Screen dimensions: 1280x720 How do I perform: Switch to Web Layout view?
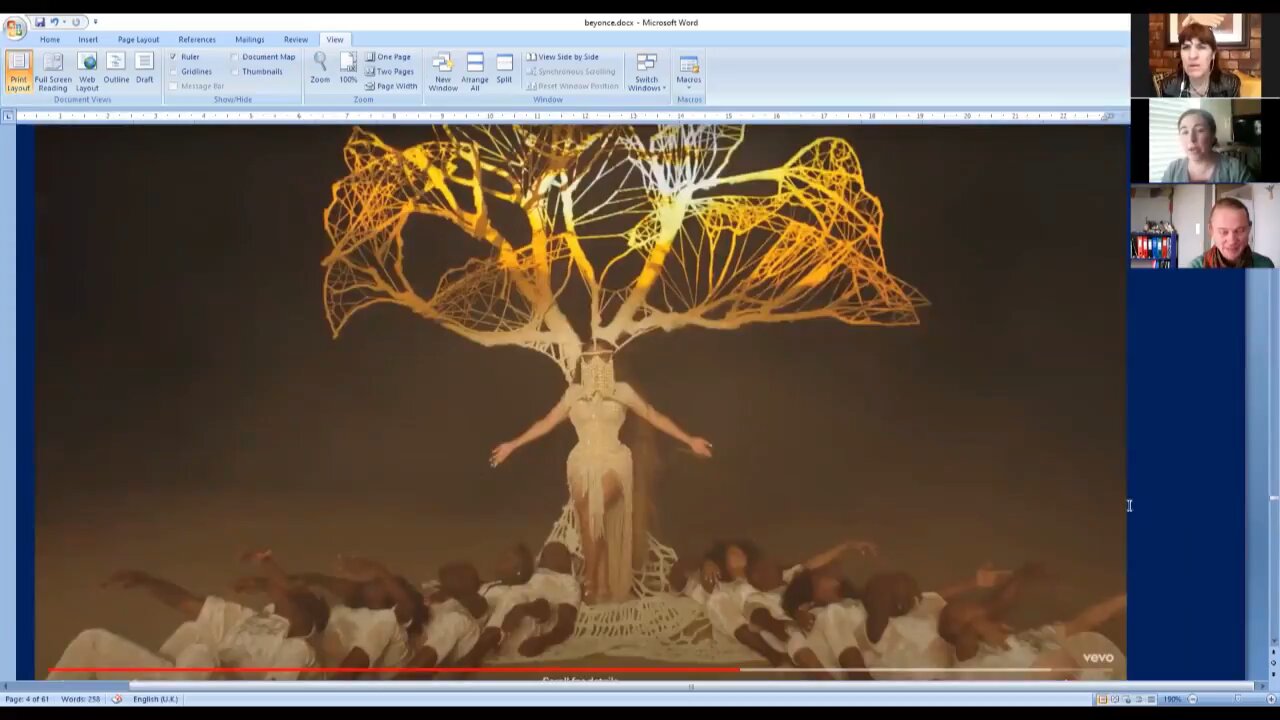point(87,71)
